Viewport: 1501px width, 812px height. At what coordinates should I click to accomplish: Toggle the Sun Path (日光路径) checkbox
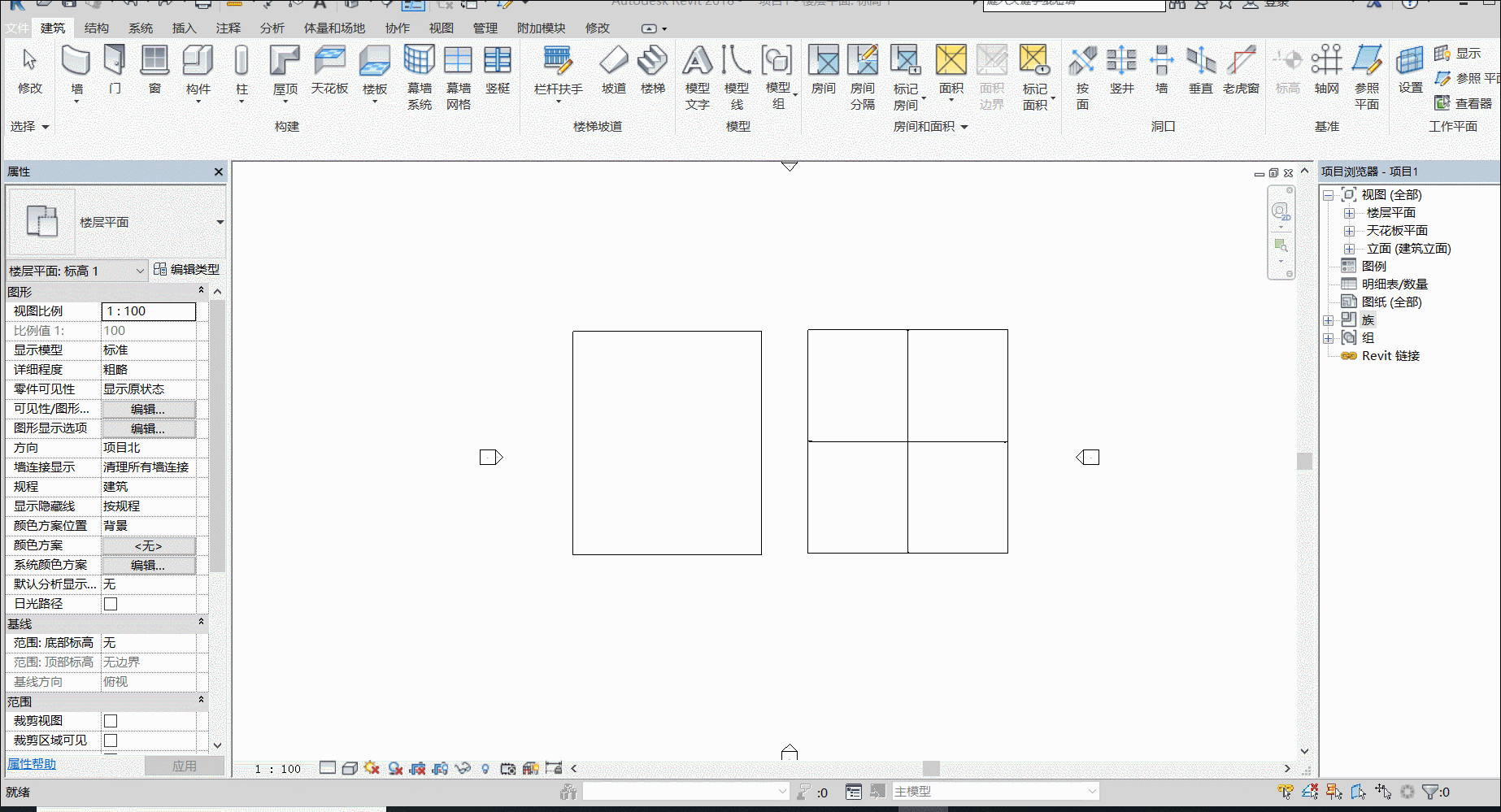coord(111,604)
